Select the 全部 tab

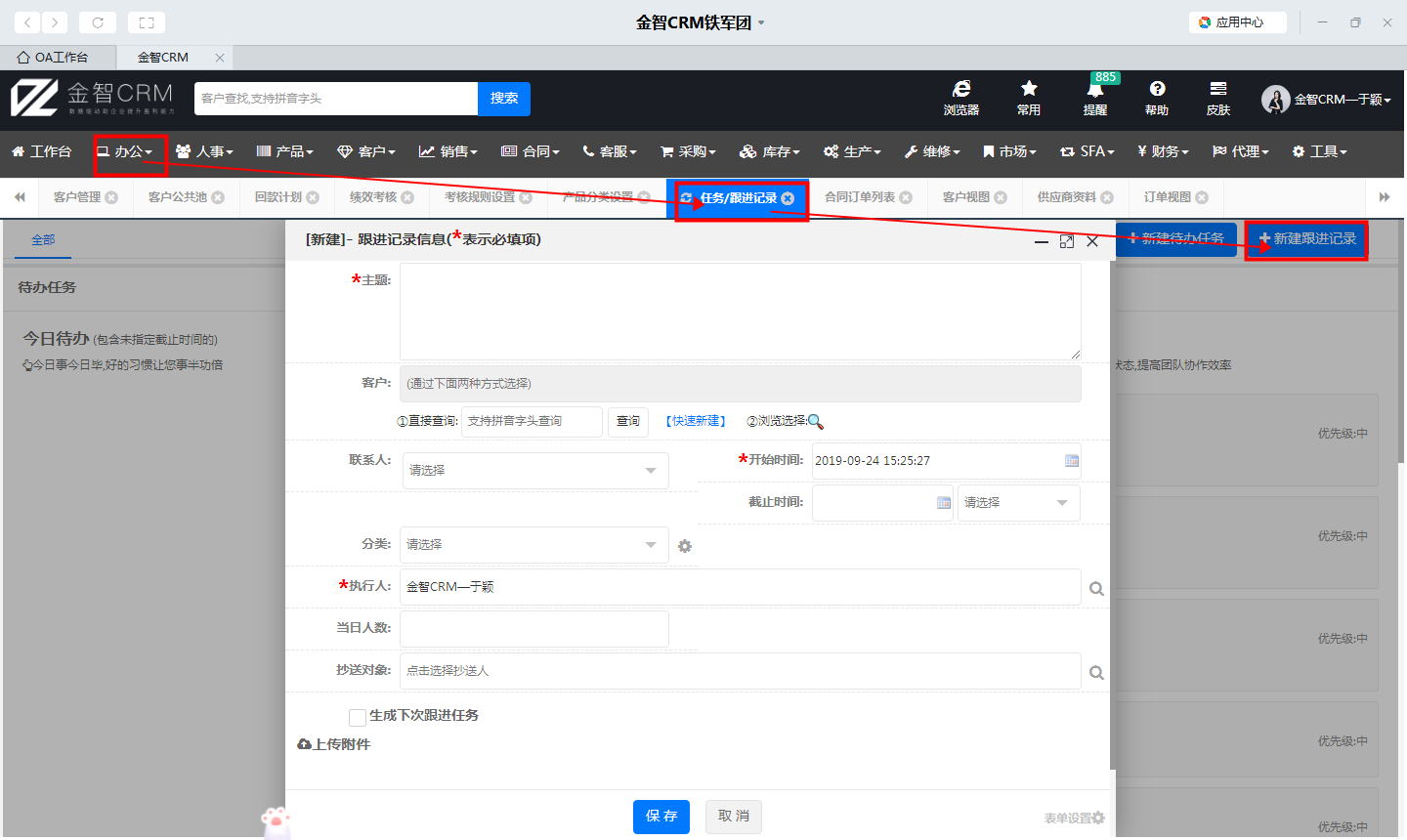pos(43,239)
